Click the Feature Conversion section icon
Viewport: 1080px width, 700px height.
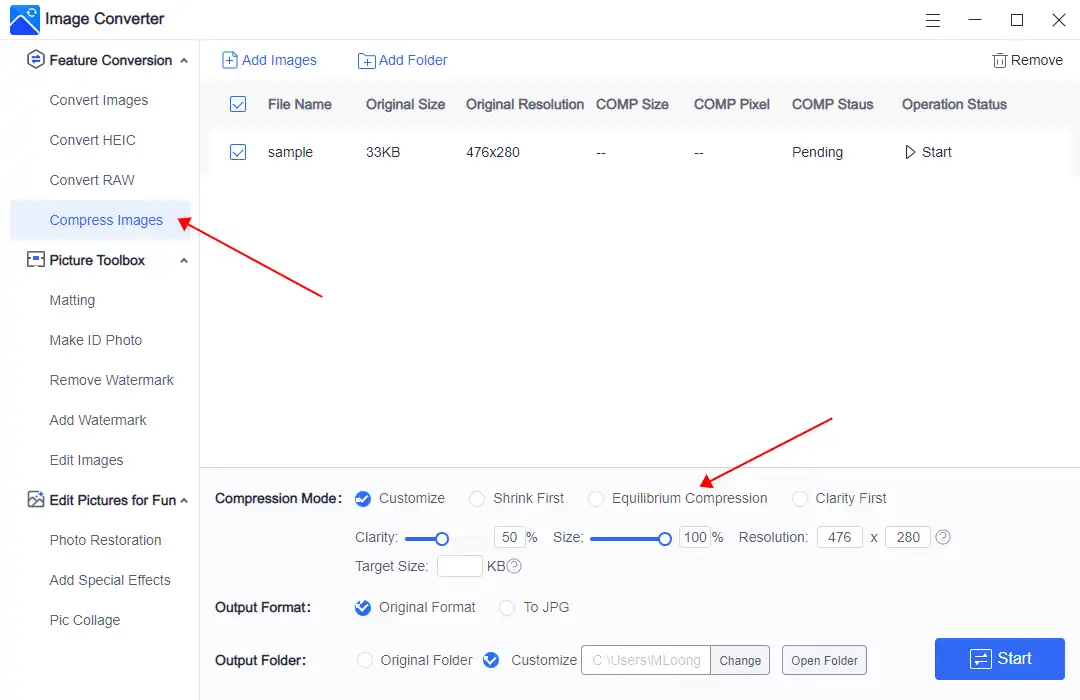tap(36, 60)
